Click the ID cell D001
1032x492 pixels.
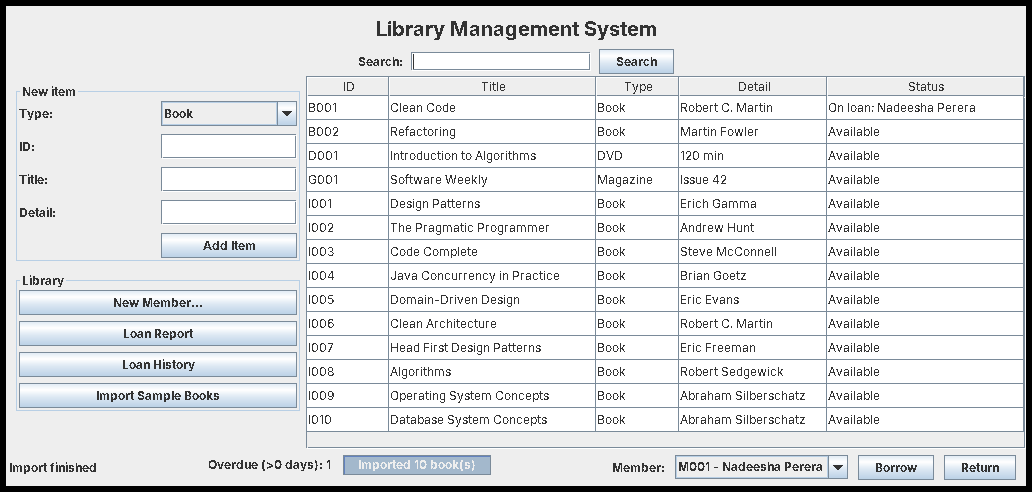point(348,155)
